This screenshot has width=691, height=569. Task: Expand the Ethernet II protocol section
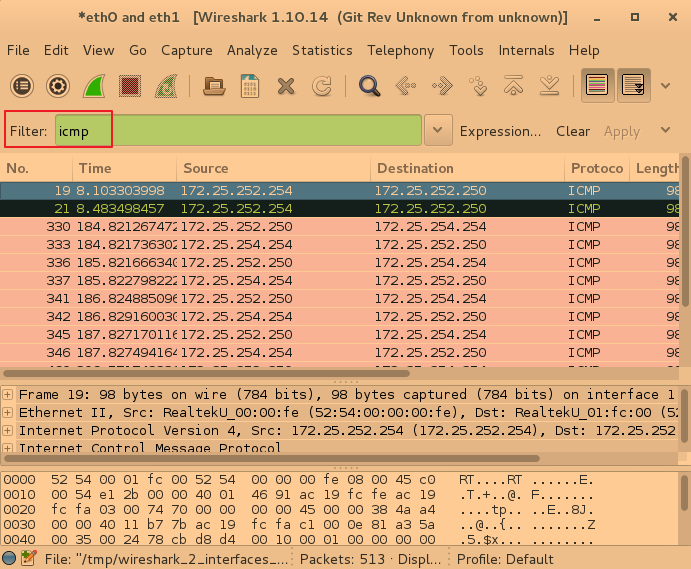tap(8, 413)
